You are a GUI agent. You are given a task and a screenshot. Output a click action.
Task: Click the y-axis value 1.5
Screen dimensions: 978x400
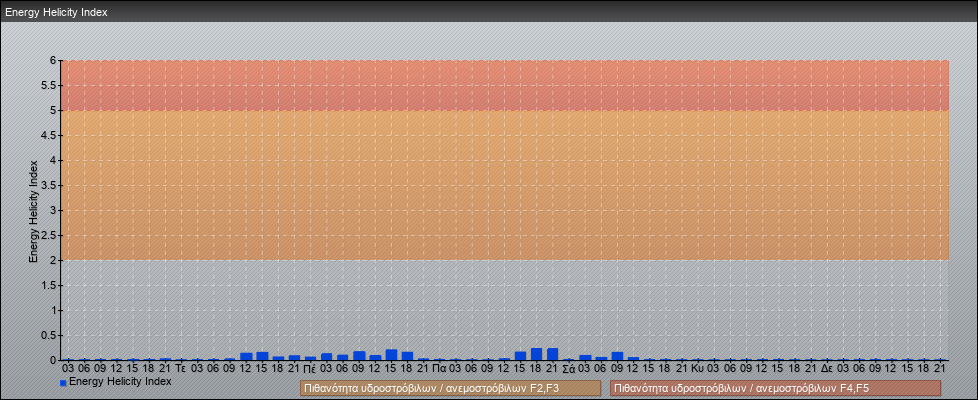50,285
